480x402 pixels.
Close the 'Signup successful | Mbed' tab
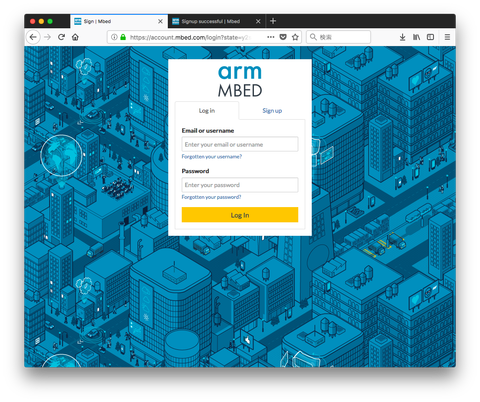coord(258,21)
